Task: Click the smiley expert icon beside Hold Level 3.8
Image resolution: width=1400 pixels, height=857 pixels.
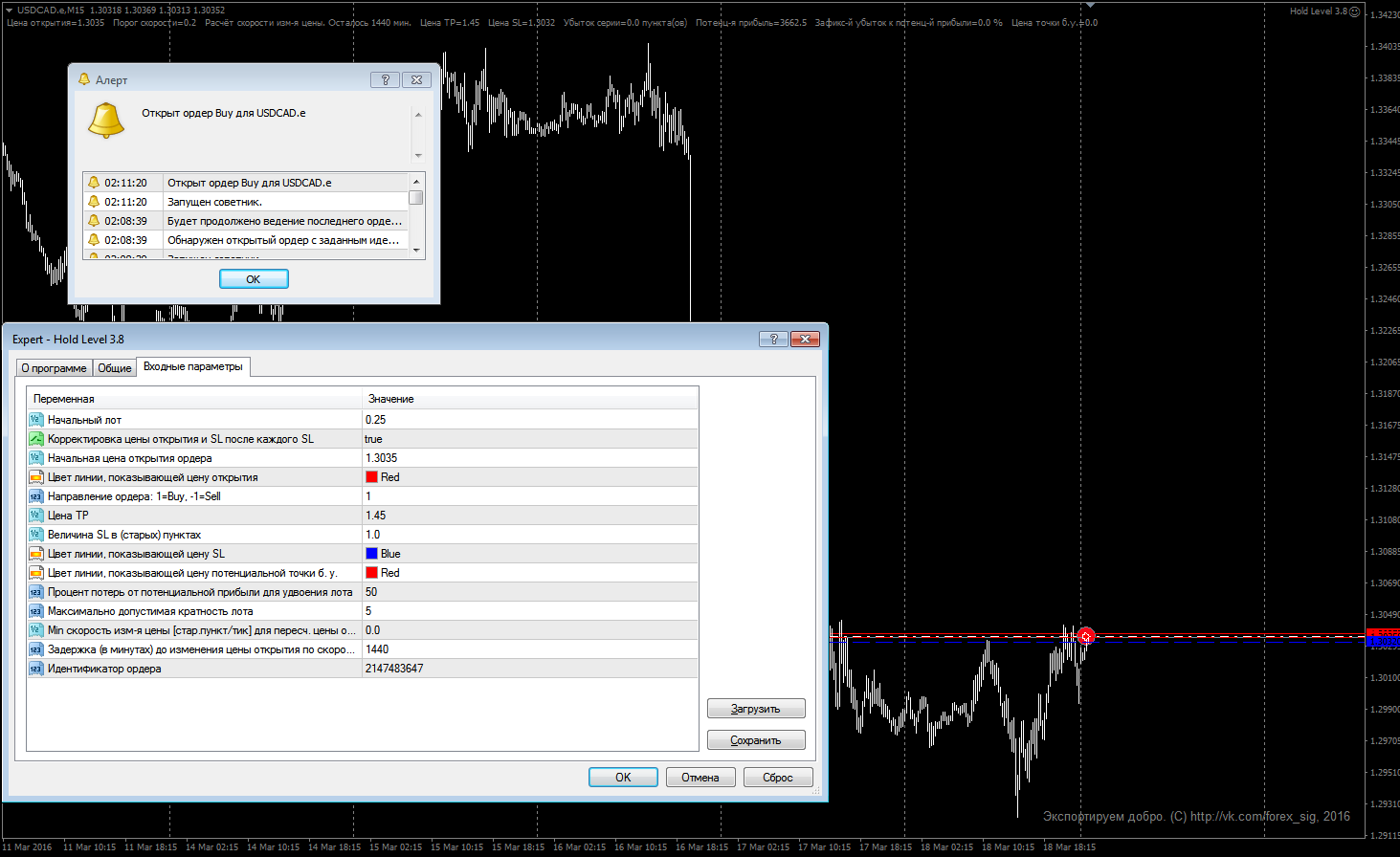Action: [1354, 11]
